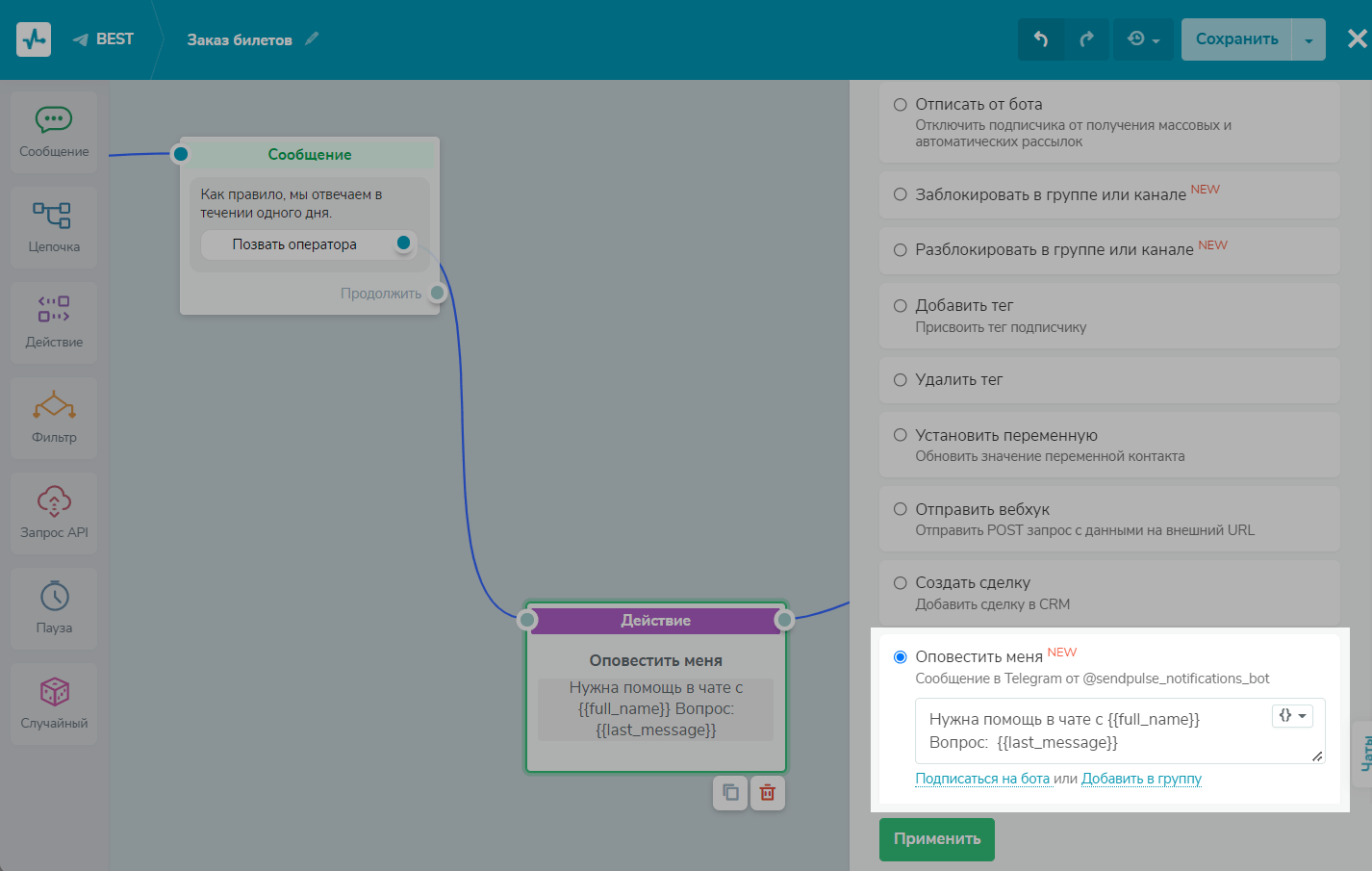Close the flow editor
The height and width of the screenshot is (871, 1372).
tap(1357, 38)
